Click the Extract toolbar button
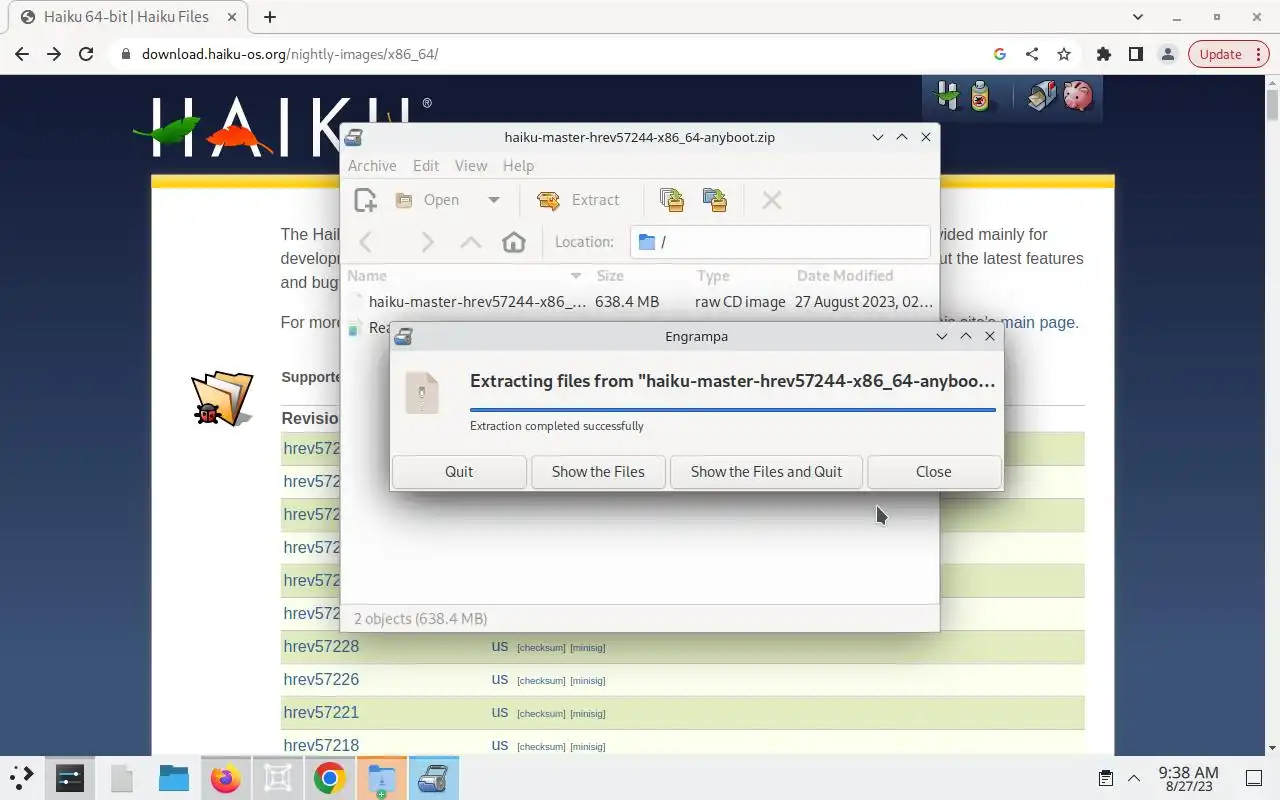 coord(579,200)
